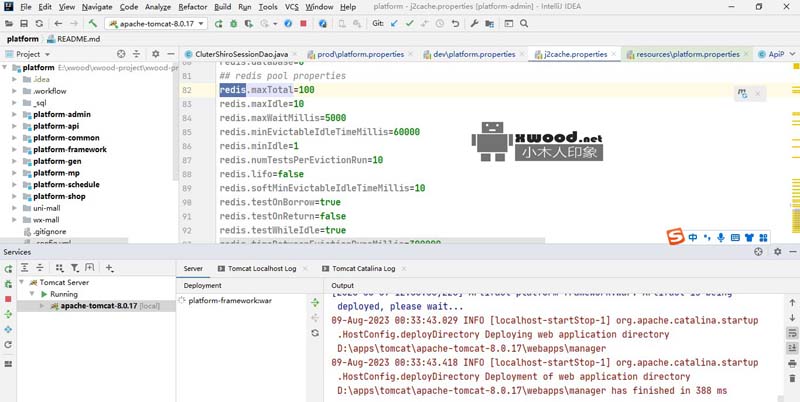Close the j2cache.properties tab
The image size is (800, 402).
pos(614,54)
